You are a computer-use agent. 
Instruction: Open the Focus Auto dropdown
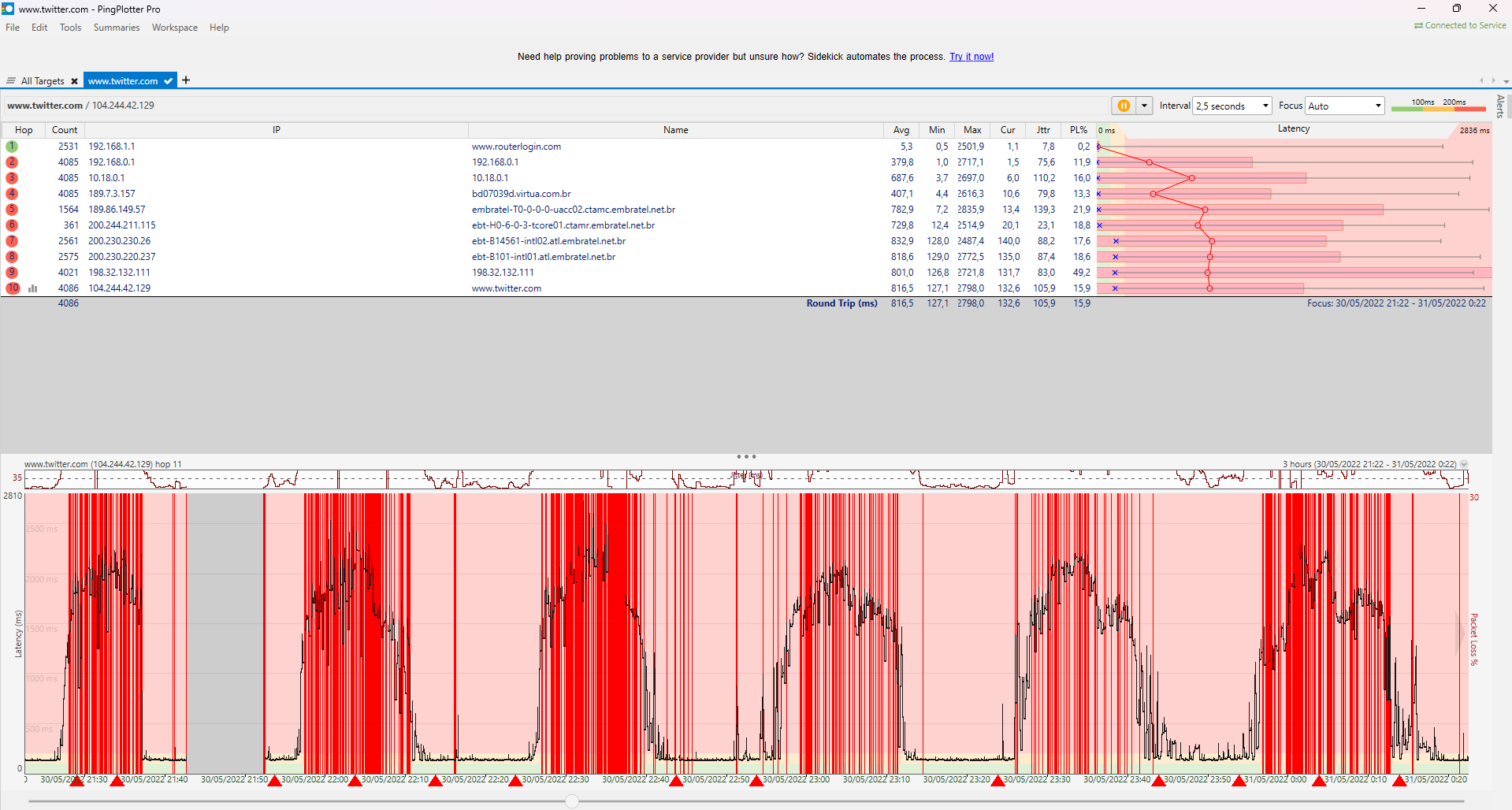click(x=1344, y=106)
